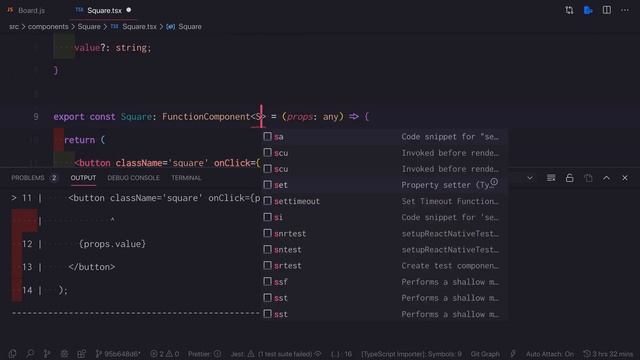Image resolution: width=640 pixels, height=360 pixels.
Task: Choose the 'sntest' suggestion
Action: point(384,249)
